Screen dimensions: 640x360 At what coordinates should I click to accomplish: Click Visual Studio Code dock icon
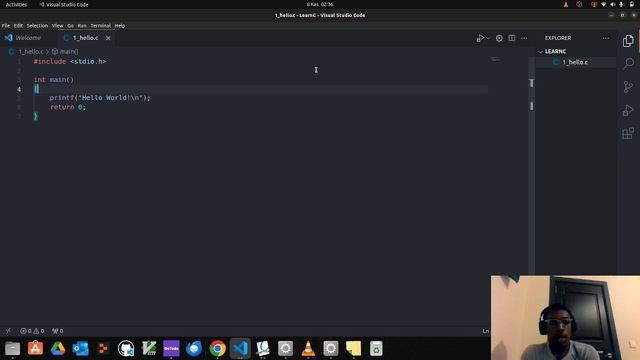240,349
